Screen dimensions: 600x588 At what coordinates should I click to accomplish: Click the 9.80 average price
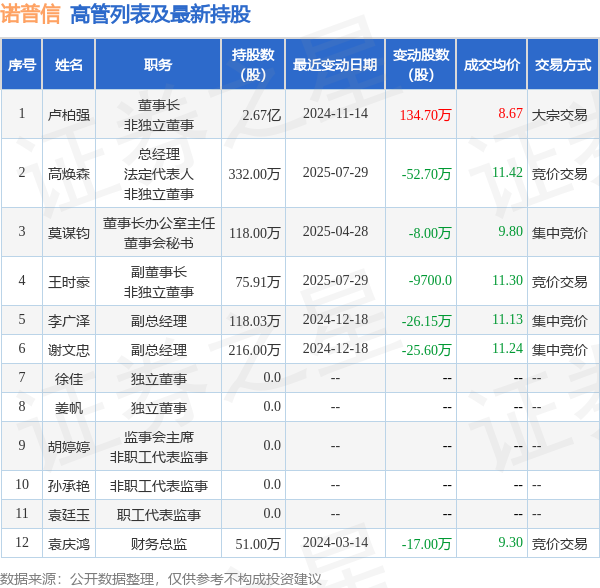click(510, 231)
